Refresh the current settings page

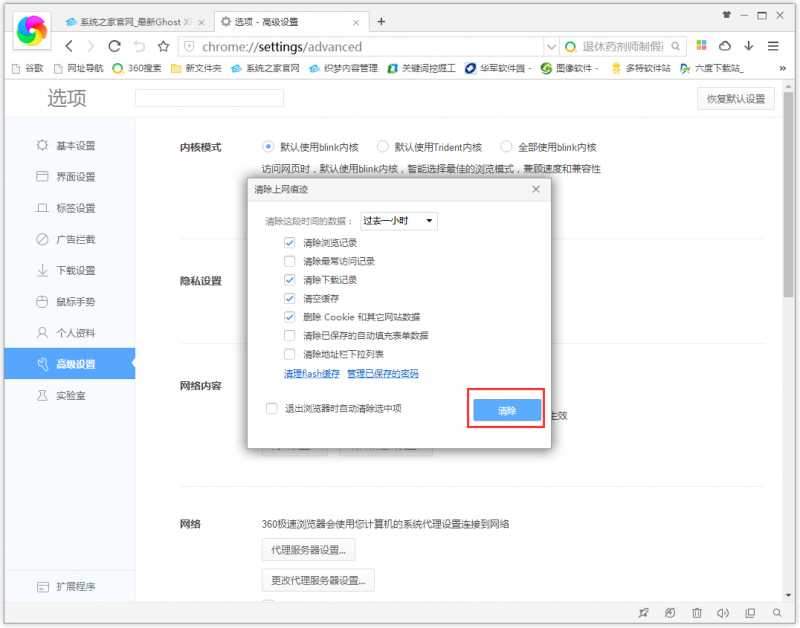coord(116,46)
